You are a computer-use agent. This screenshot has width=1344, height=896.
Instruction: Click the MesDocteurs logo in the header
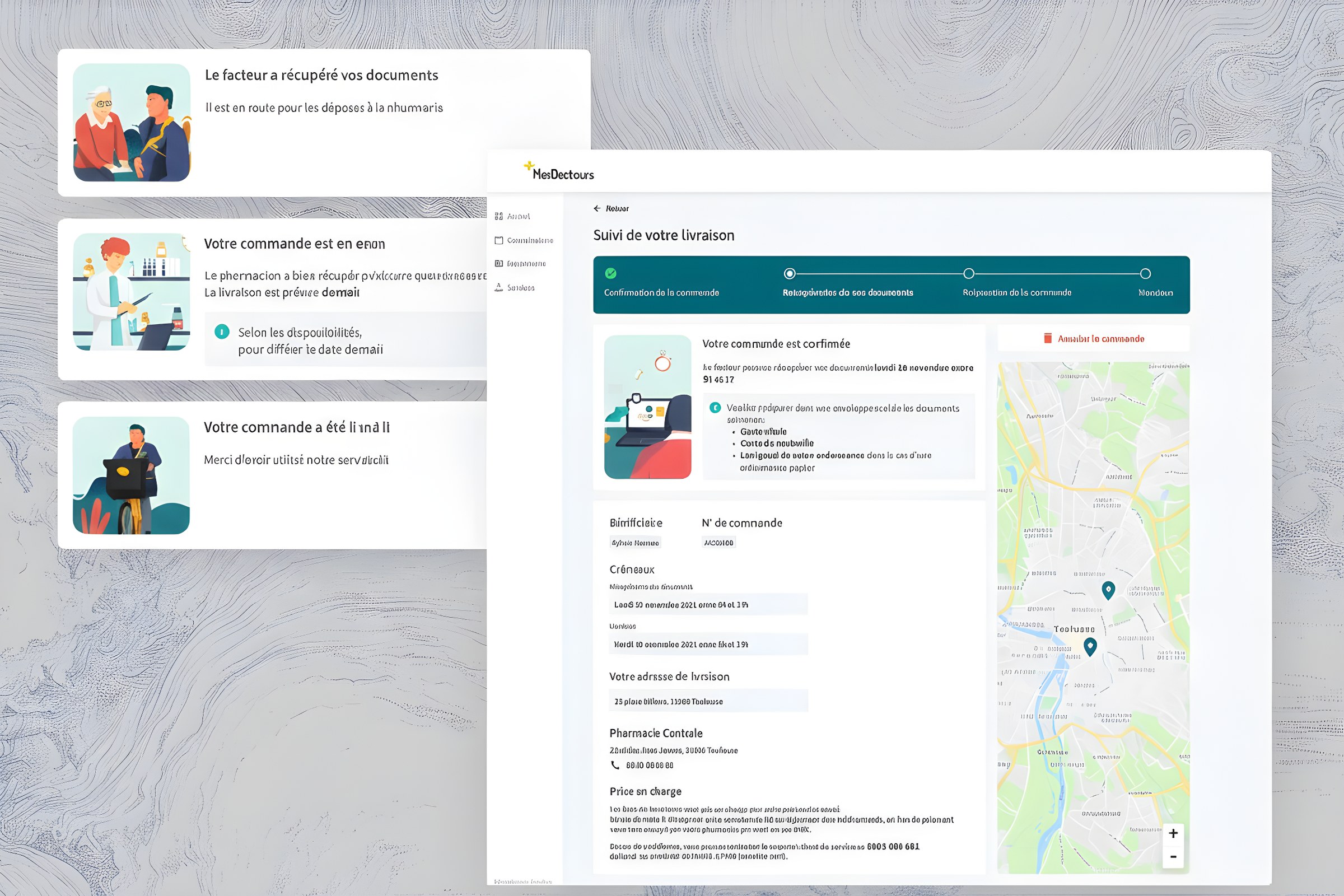(559, 171)
